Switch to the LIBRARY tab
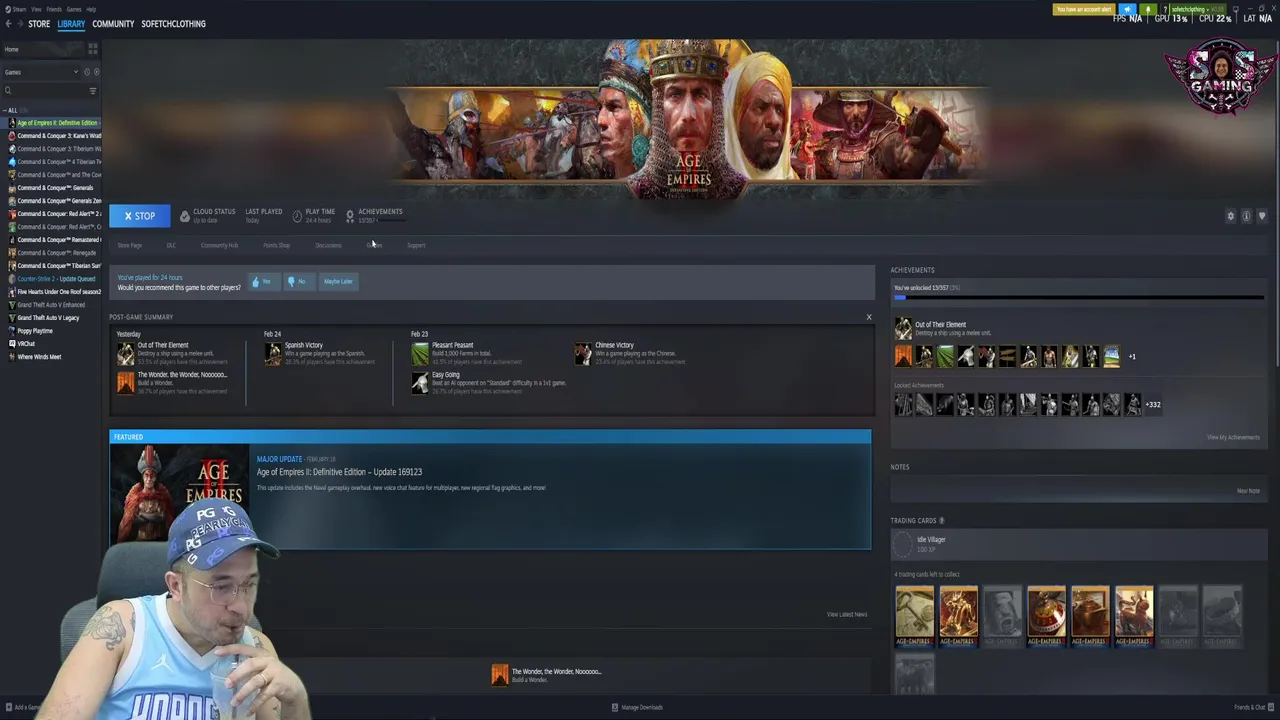1280x720 pixels. 71,24
